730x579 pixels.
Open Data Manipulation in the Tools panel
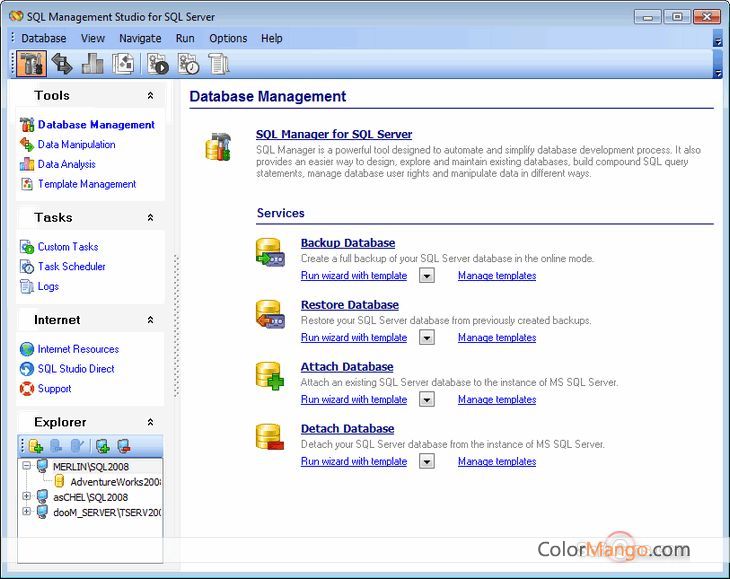coord(76,145)
